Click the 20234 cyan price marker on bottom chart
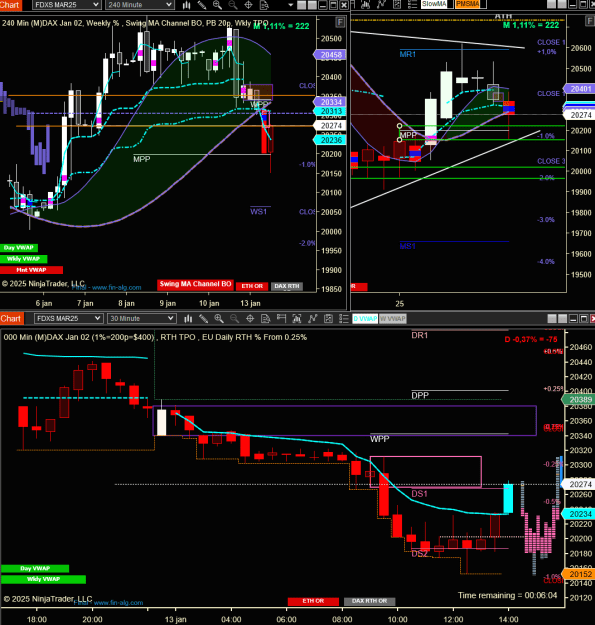 tap(579, 514)
